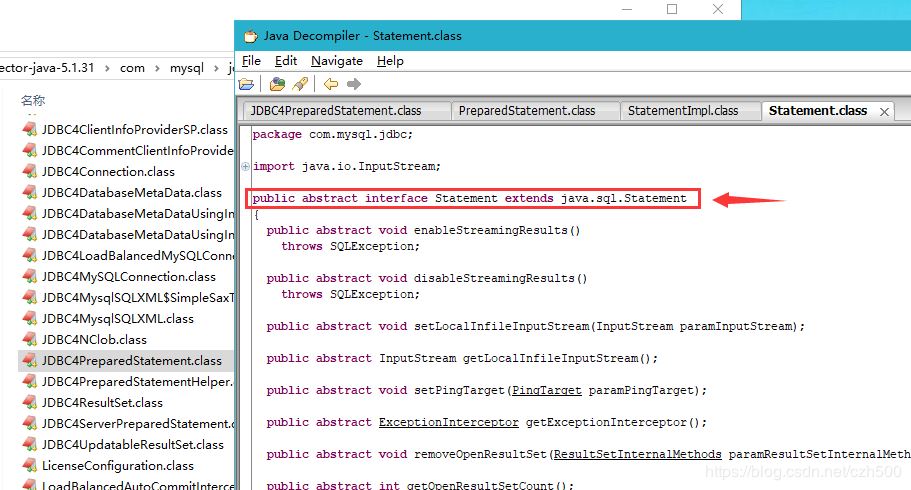The width and height of the screenshot is (911, 490).
Task: Click getLocalInfileInputStream method name
Action: [550, 359]
